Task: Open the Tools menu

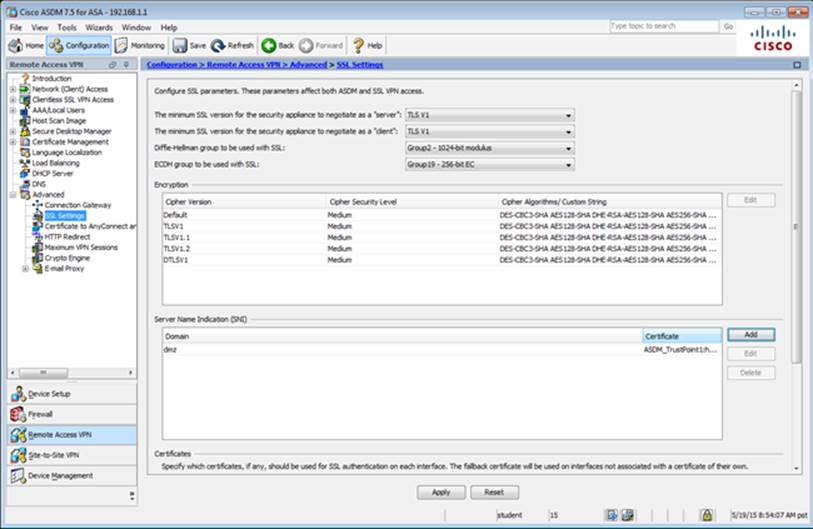Action: tap(67, 27)
